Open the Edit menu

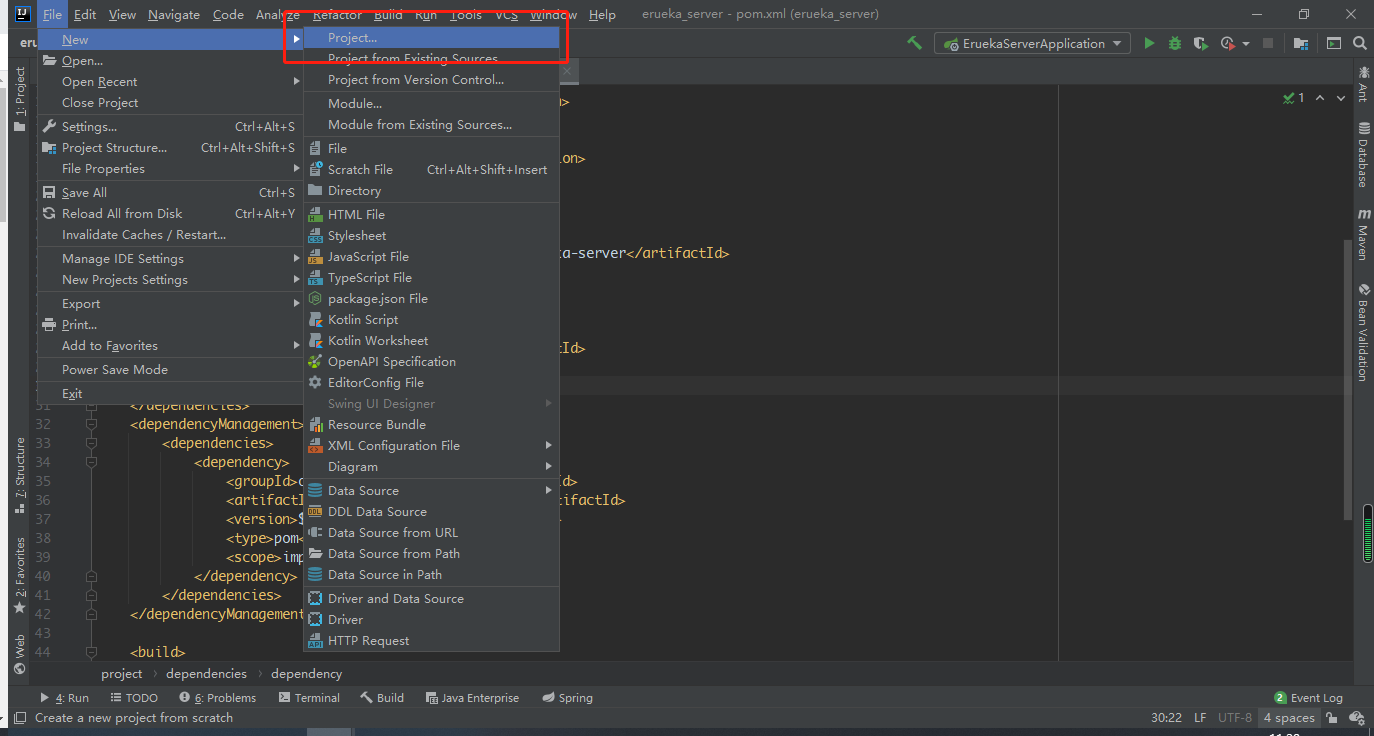[85, 14]
